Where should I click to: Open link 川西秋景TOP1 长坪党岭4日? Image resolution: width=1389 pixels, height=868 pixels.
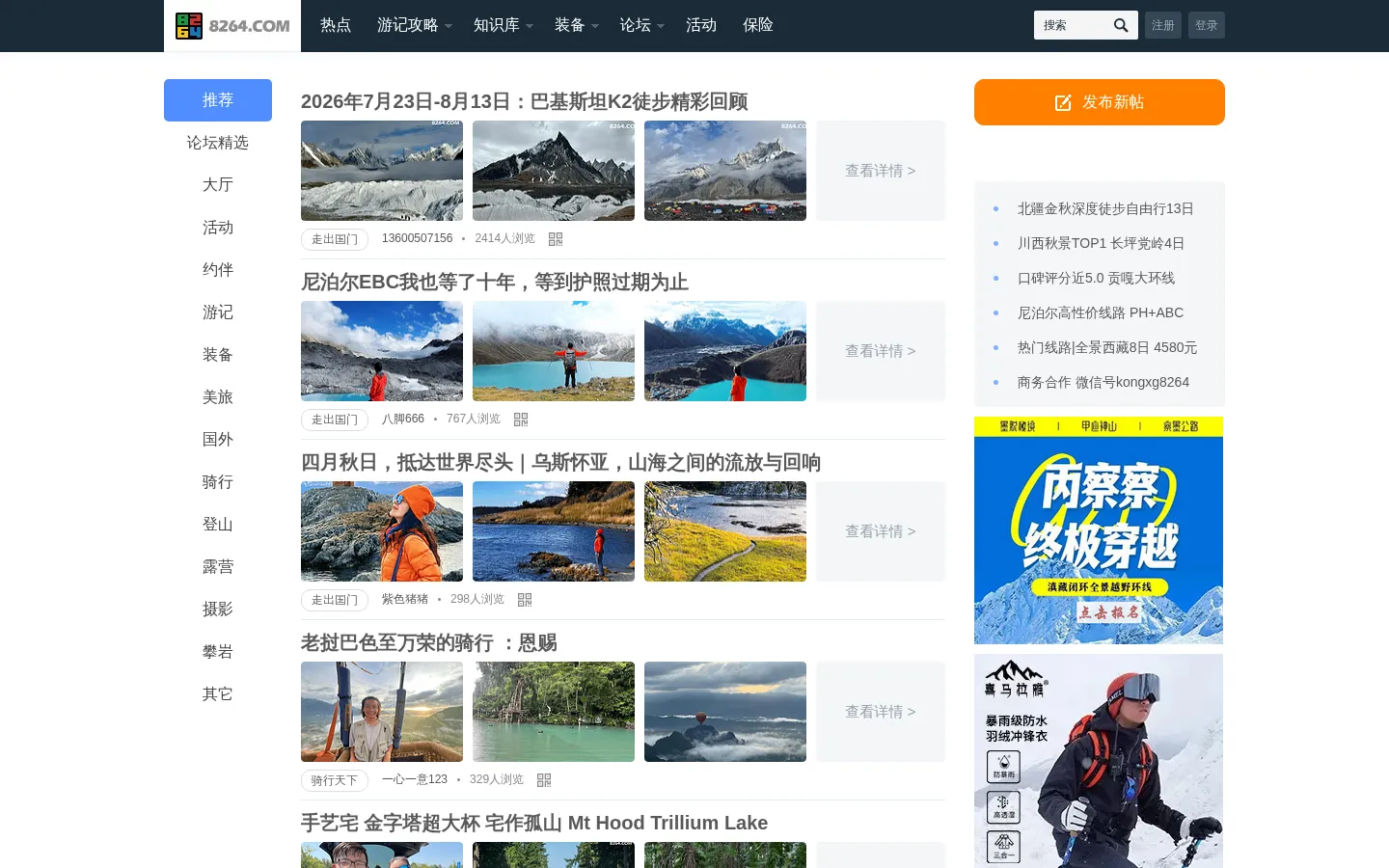pyautogui.click(x=1101, y=243)
